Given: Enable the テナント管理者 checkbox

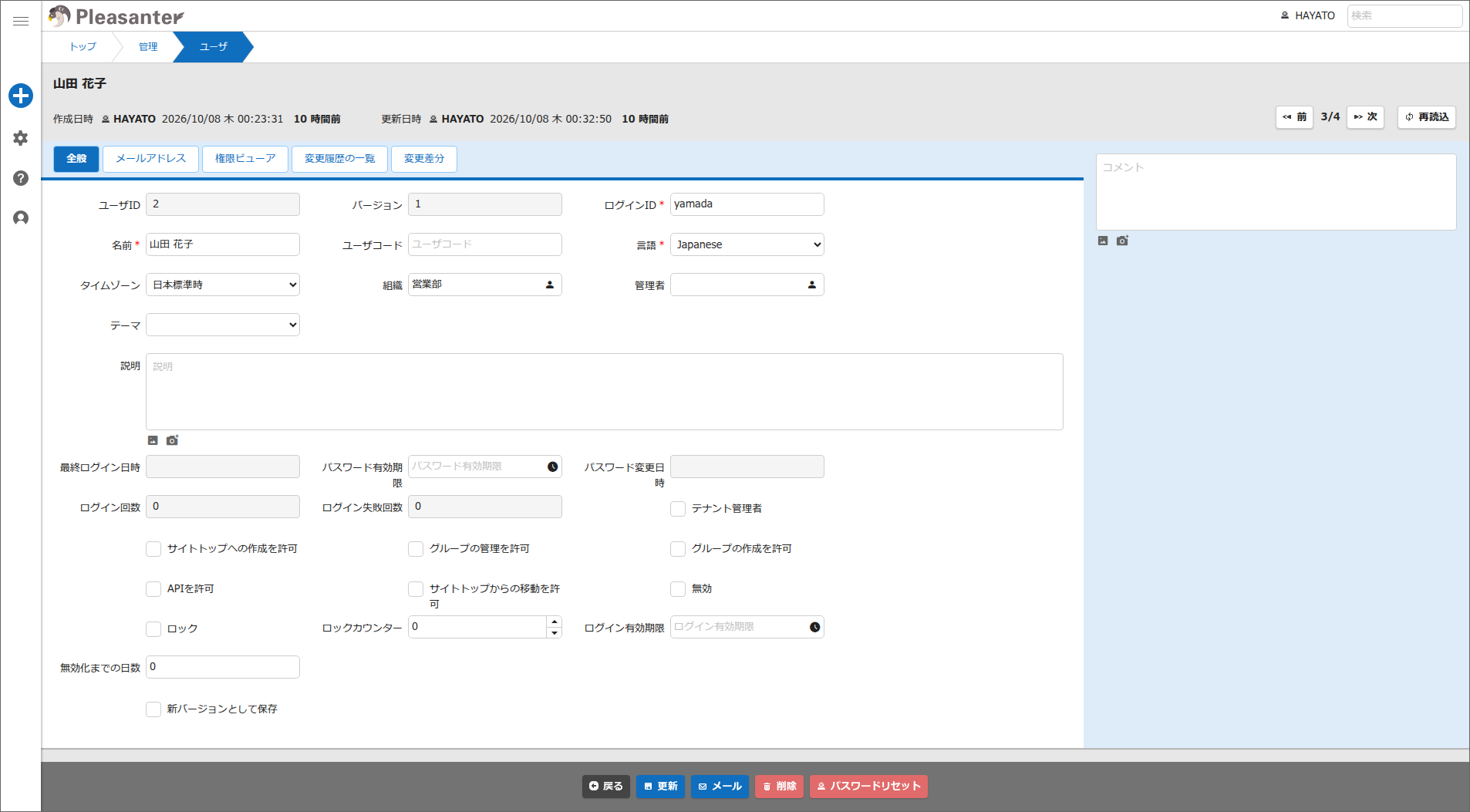Looking at the screenshot, I should click(678, 509).
